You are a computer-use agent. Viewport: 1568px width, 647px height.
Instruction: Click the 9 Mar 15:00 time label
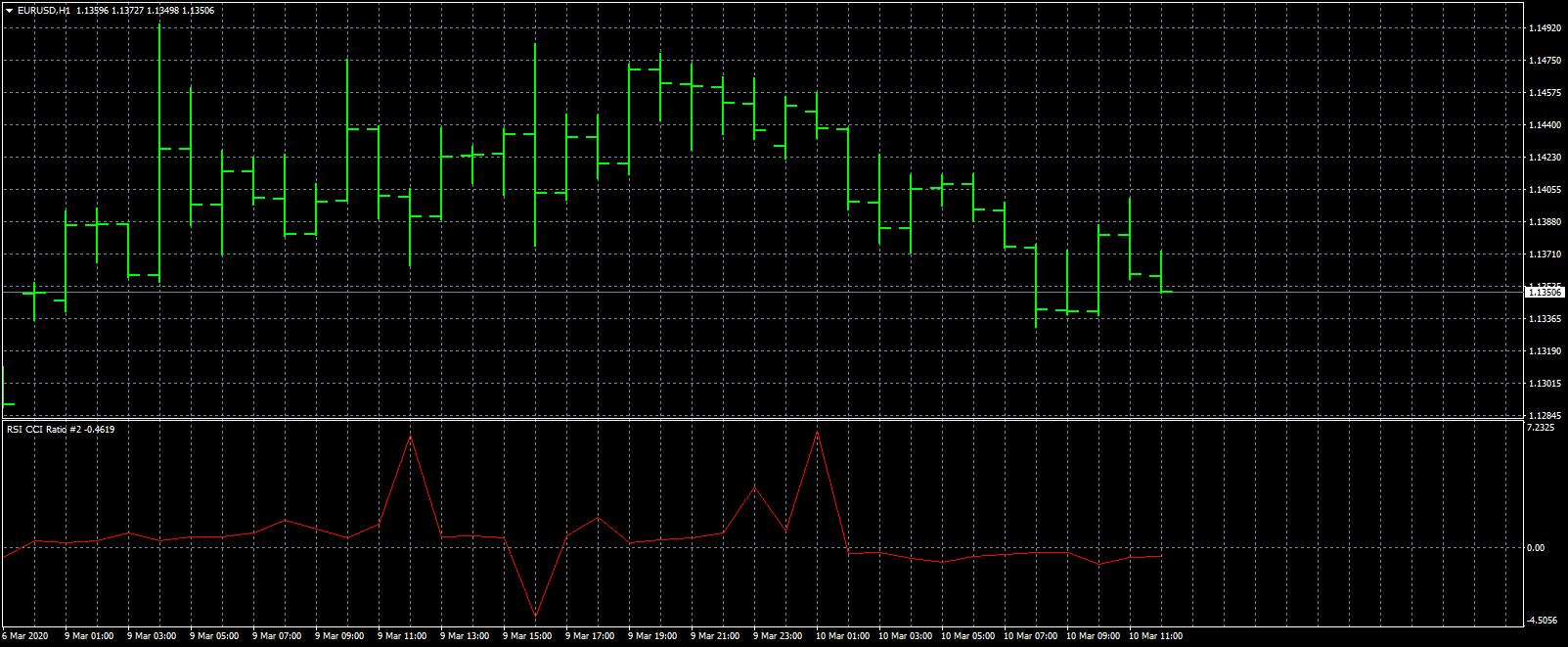(x=527, y=636)
